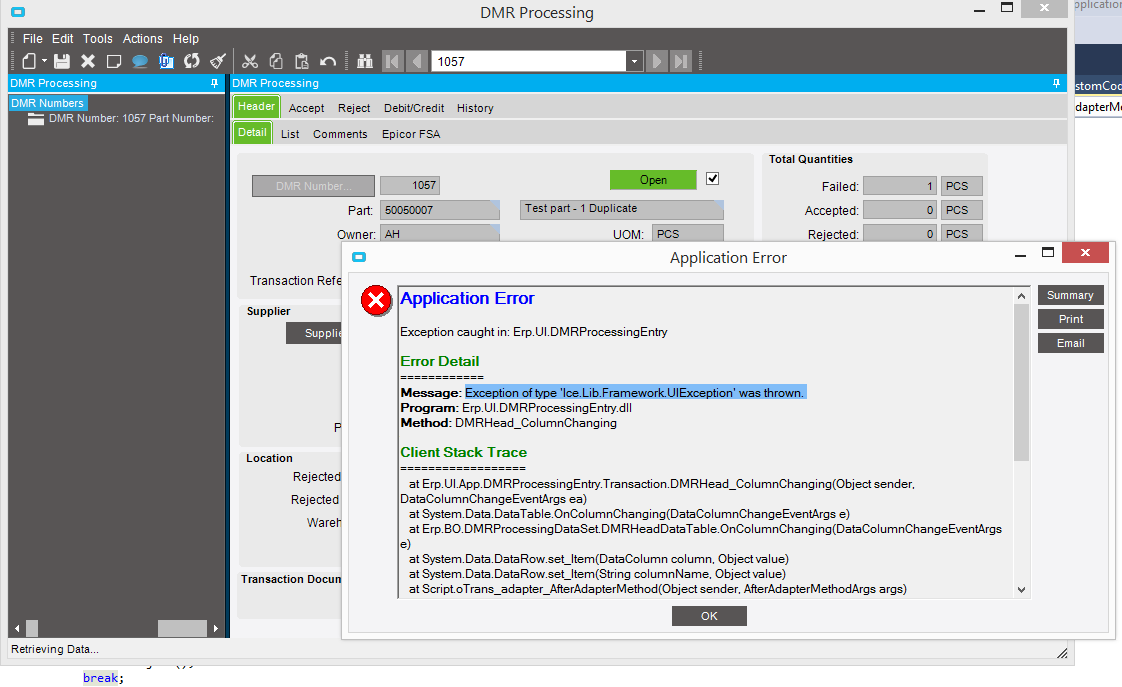Click the record navigation field showing 1057
Screen dimensions: 1122x687
(x=528, y=62)
